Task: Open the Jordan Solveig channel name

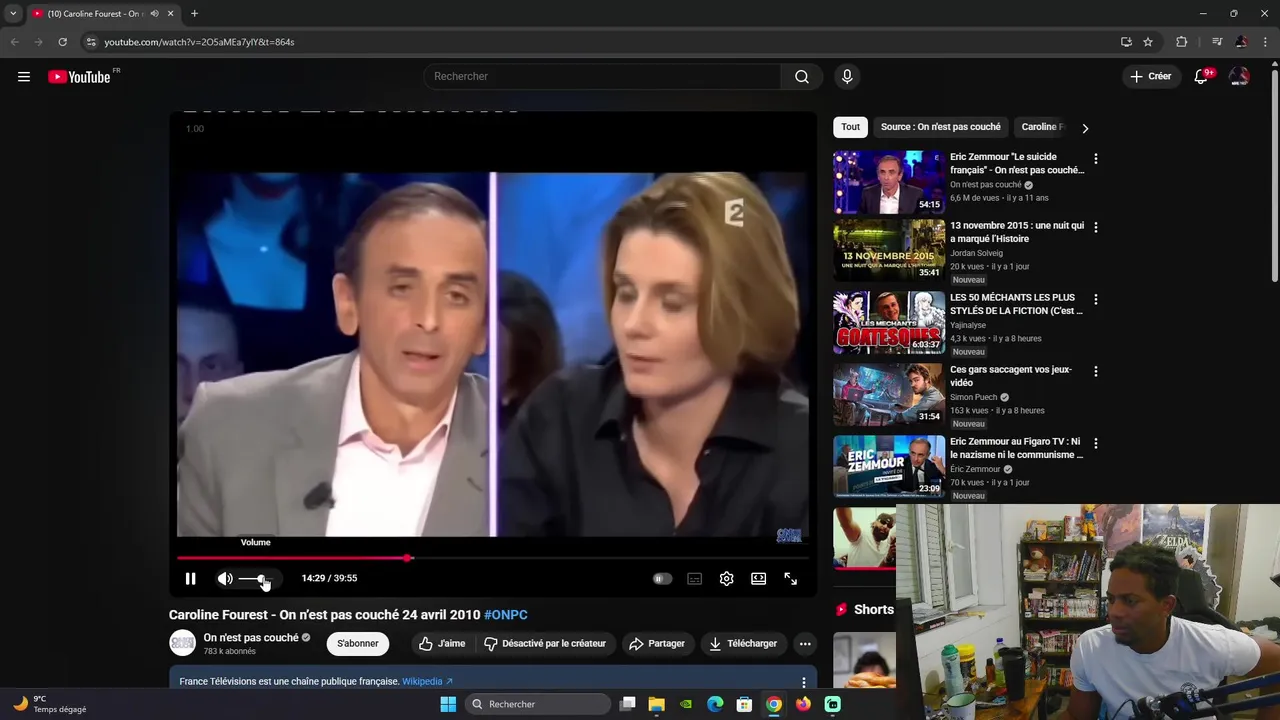Action: point(976,253)
